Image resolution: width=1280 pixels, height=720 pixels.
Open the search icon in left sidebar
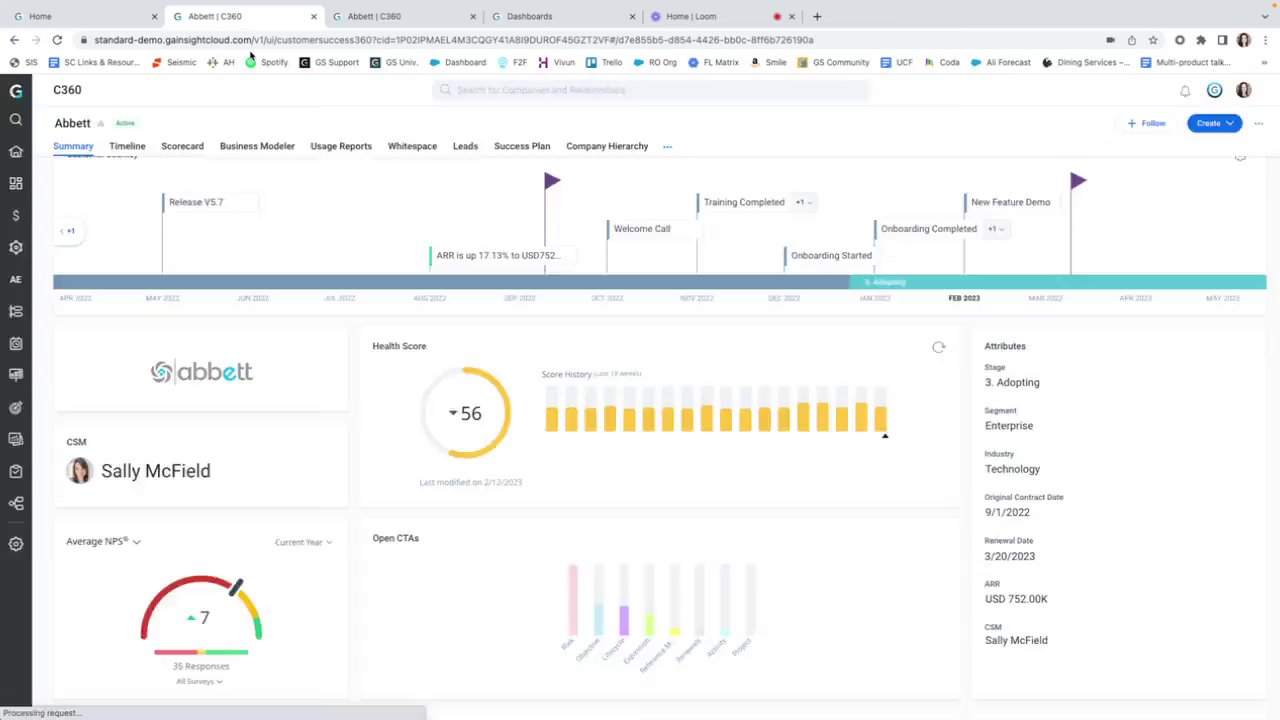(x=16, y=120)
